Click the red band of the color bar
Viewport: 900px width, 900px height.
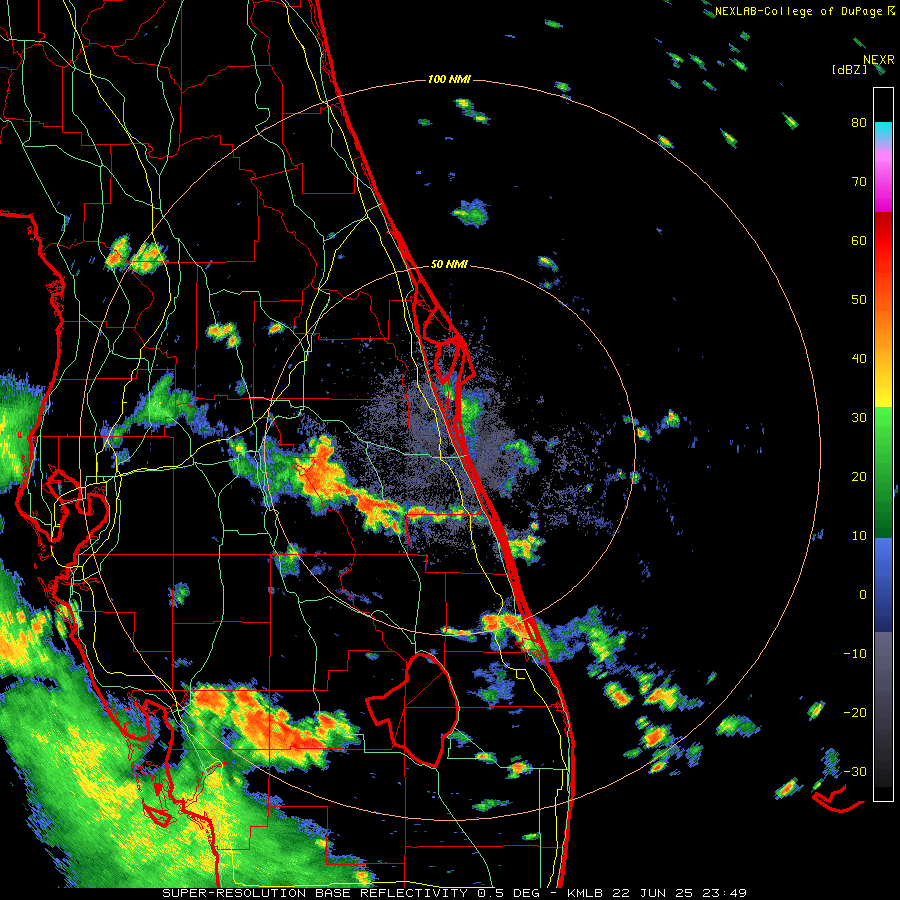pyautogui.click(x=883, y=241)
